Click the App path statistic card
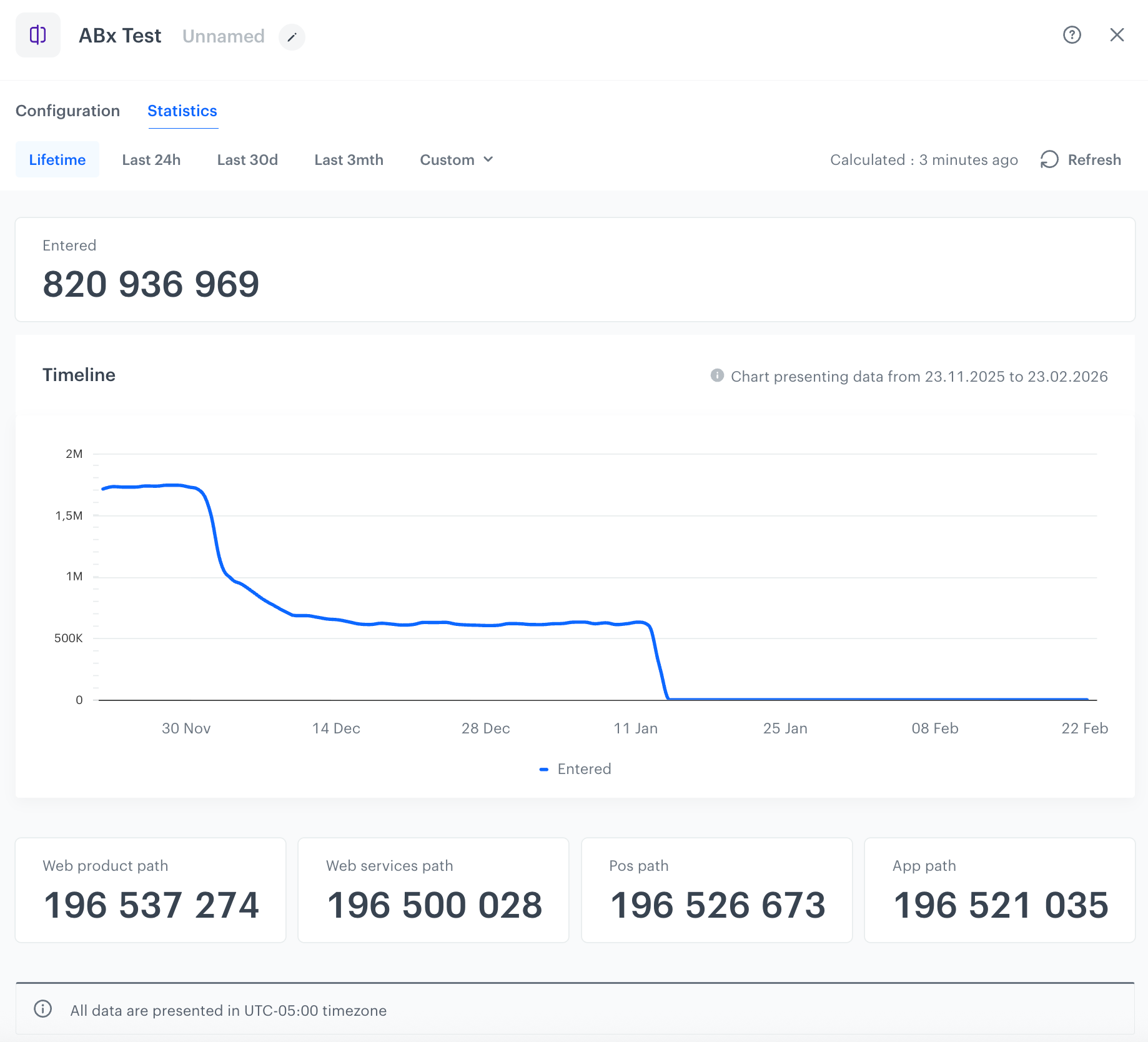The height and width of the screenshot is (1042, 1148). click(x=999, y=890)
